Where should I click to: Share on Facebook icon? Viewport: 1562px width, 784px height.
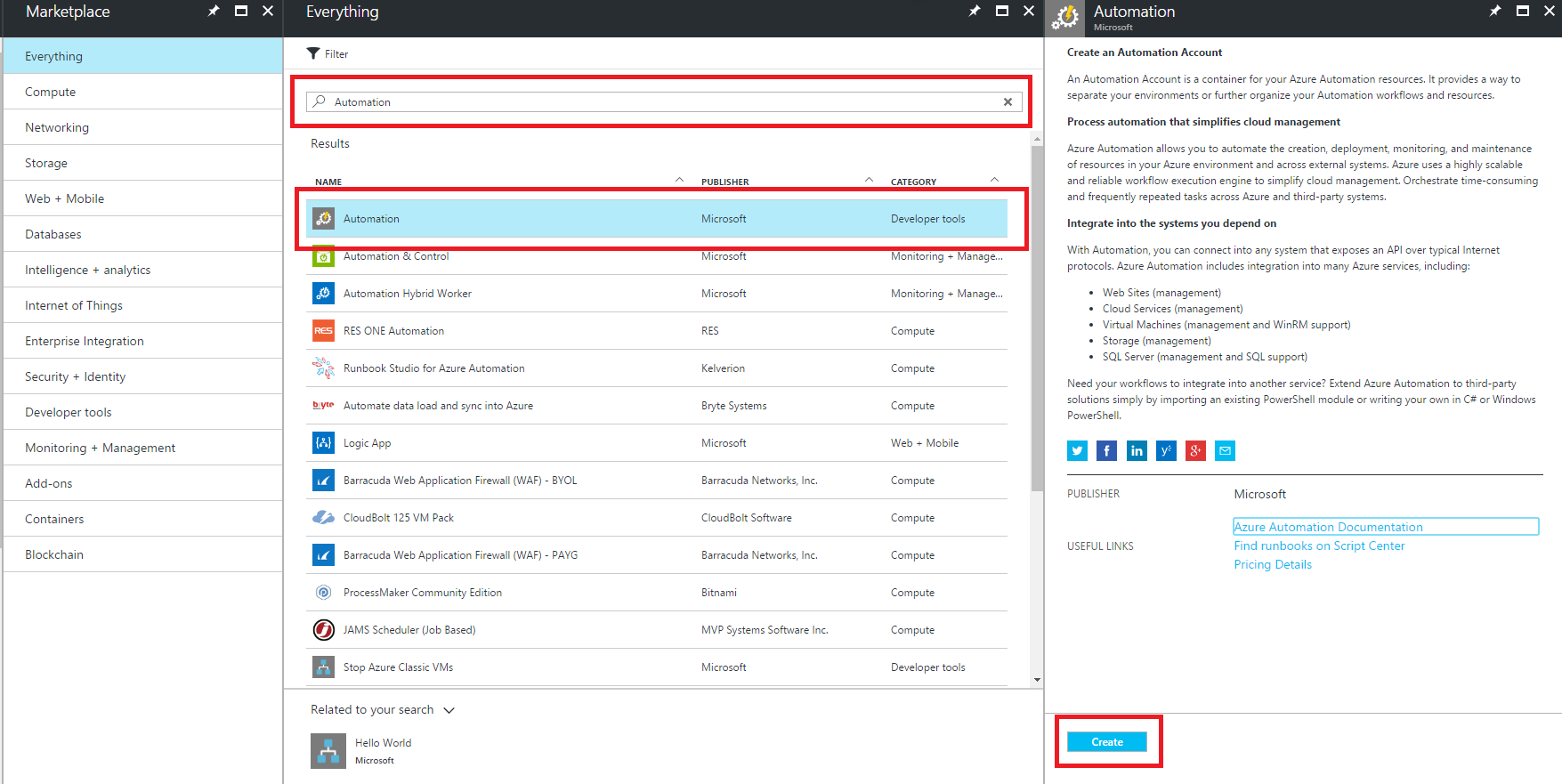tap(1106, 450)
